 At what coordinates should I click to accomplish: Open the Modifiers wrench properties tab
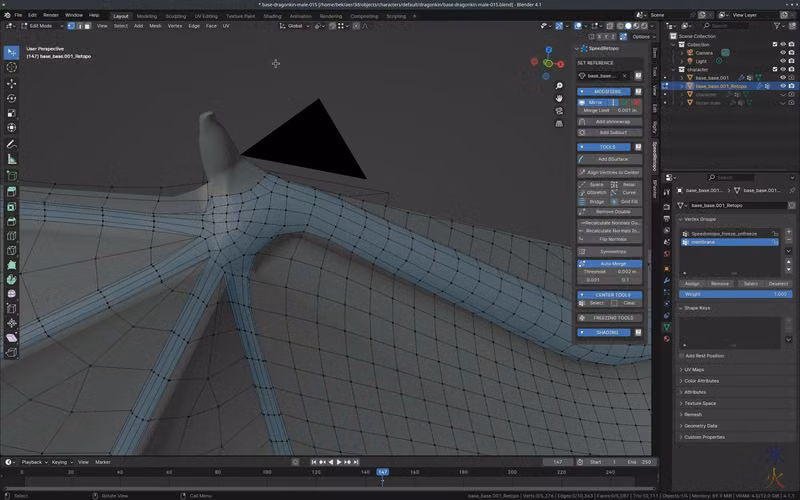click(667, 280)
